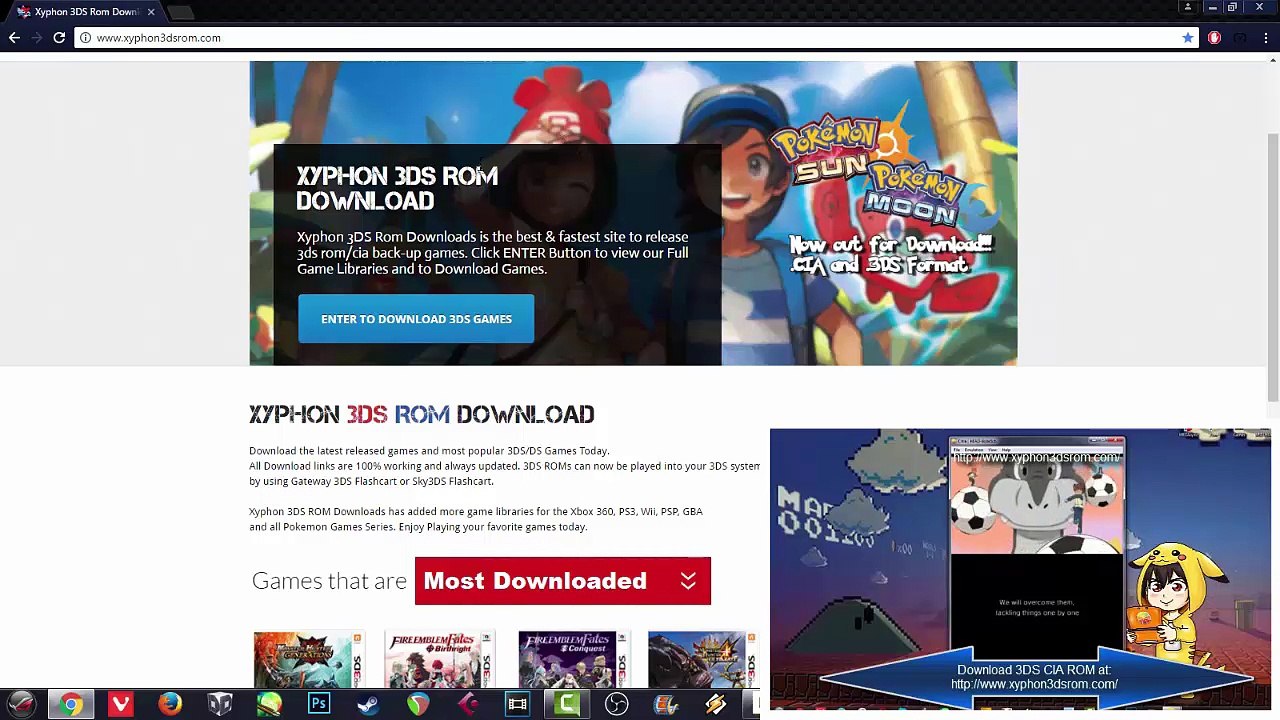Bookmark this page with the star icon
This screenshot has width=1280, height=720.
1188,38
